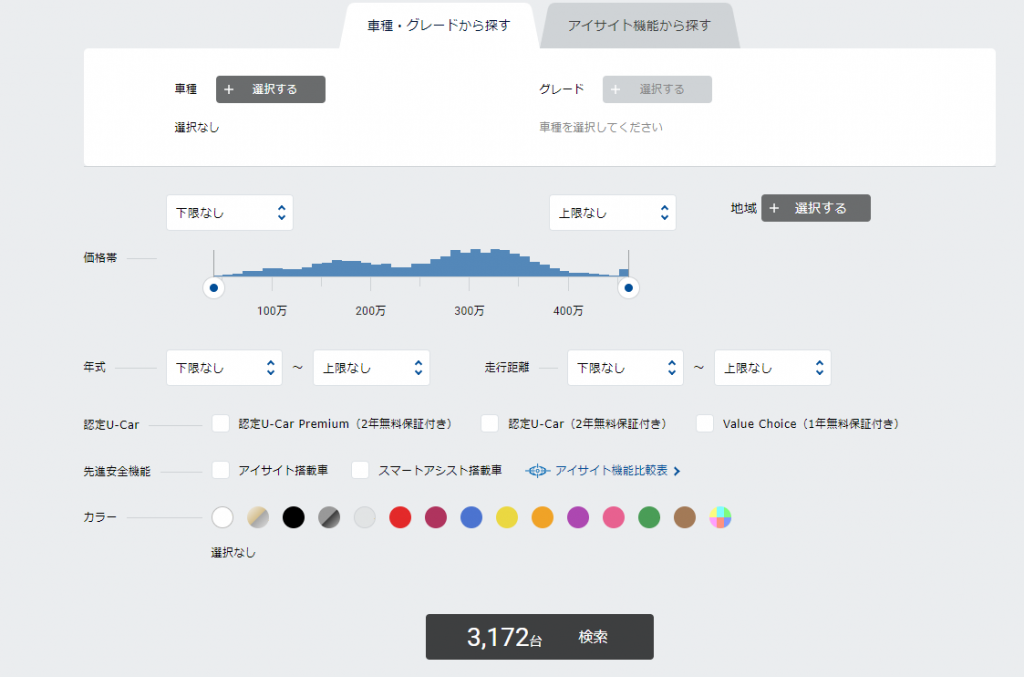Click the plus icon on グレード button
Image resolution: width=1024 pixels, height=677 pixels.
point(615,89)
